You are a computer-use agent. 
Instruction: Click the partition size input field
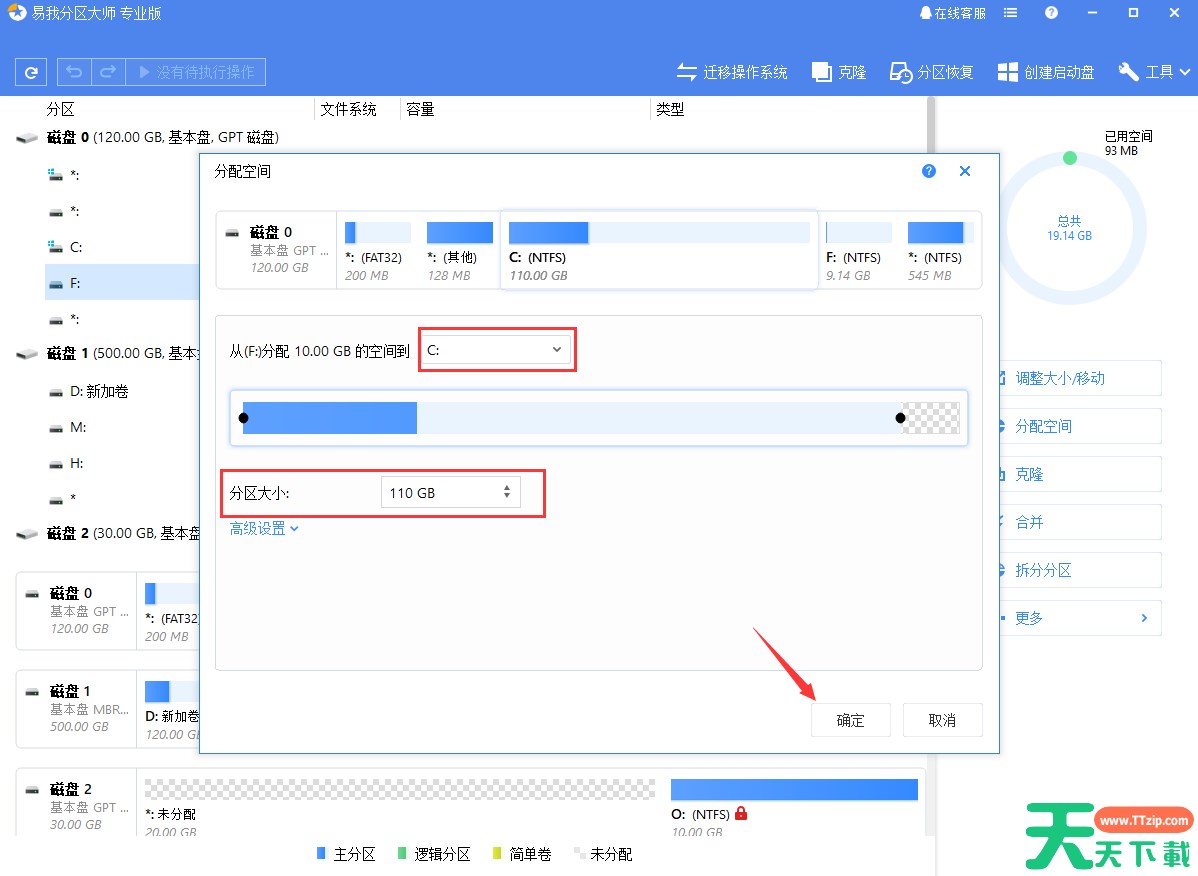coord(440,493)
